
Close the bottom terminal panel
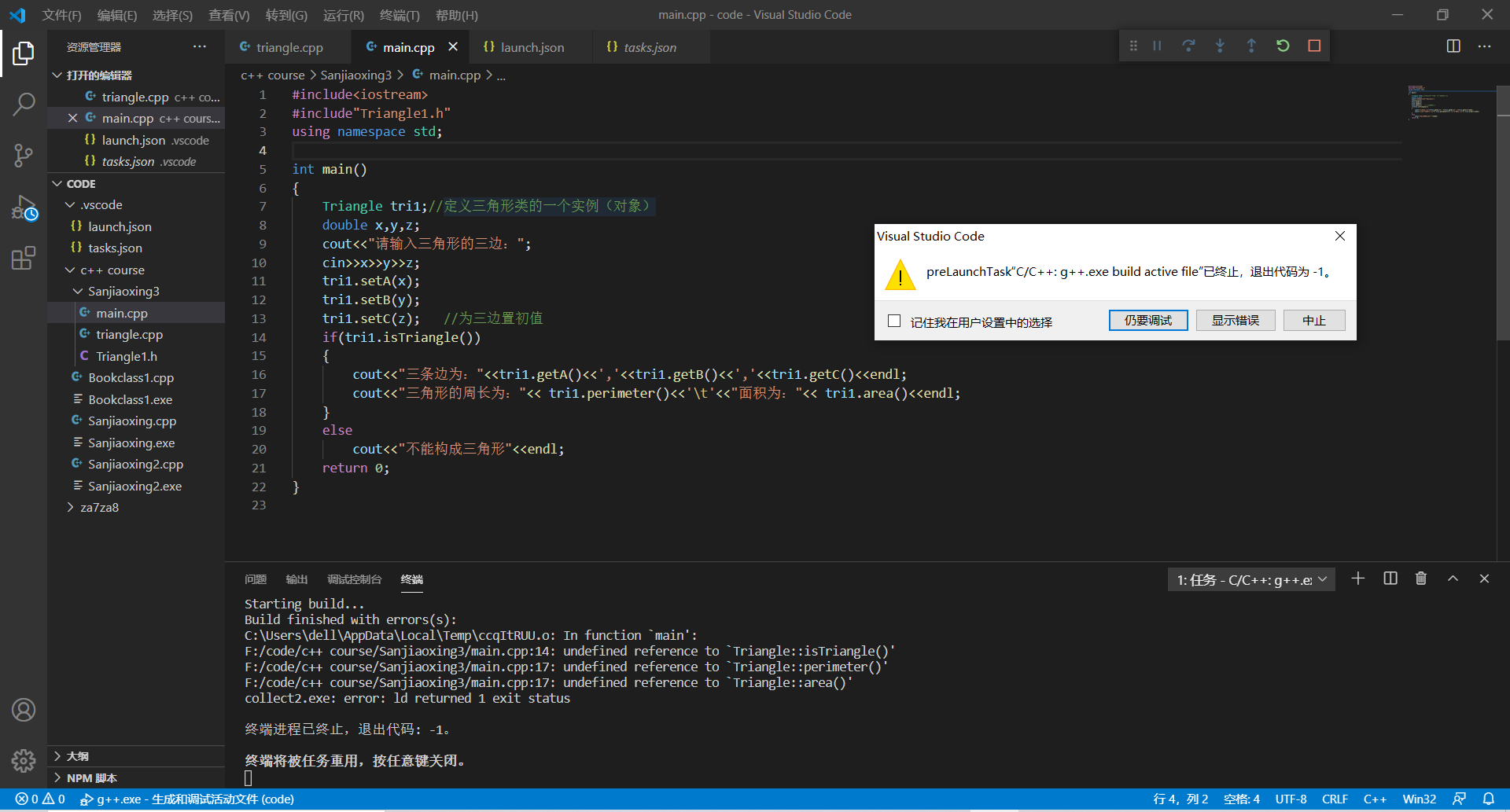click(1484, 579)
